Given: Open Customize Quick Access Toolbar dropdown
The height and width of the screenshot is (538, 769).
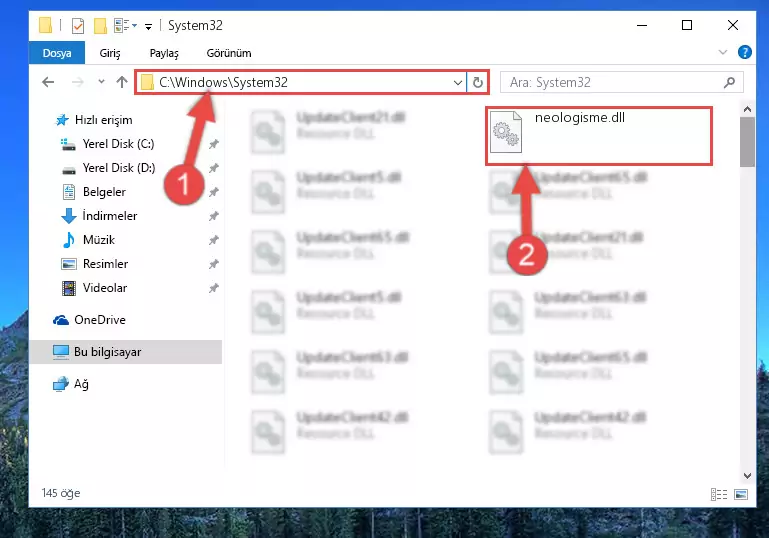Looking at the screenshot, I should click(148, 26).
